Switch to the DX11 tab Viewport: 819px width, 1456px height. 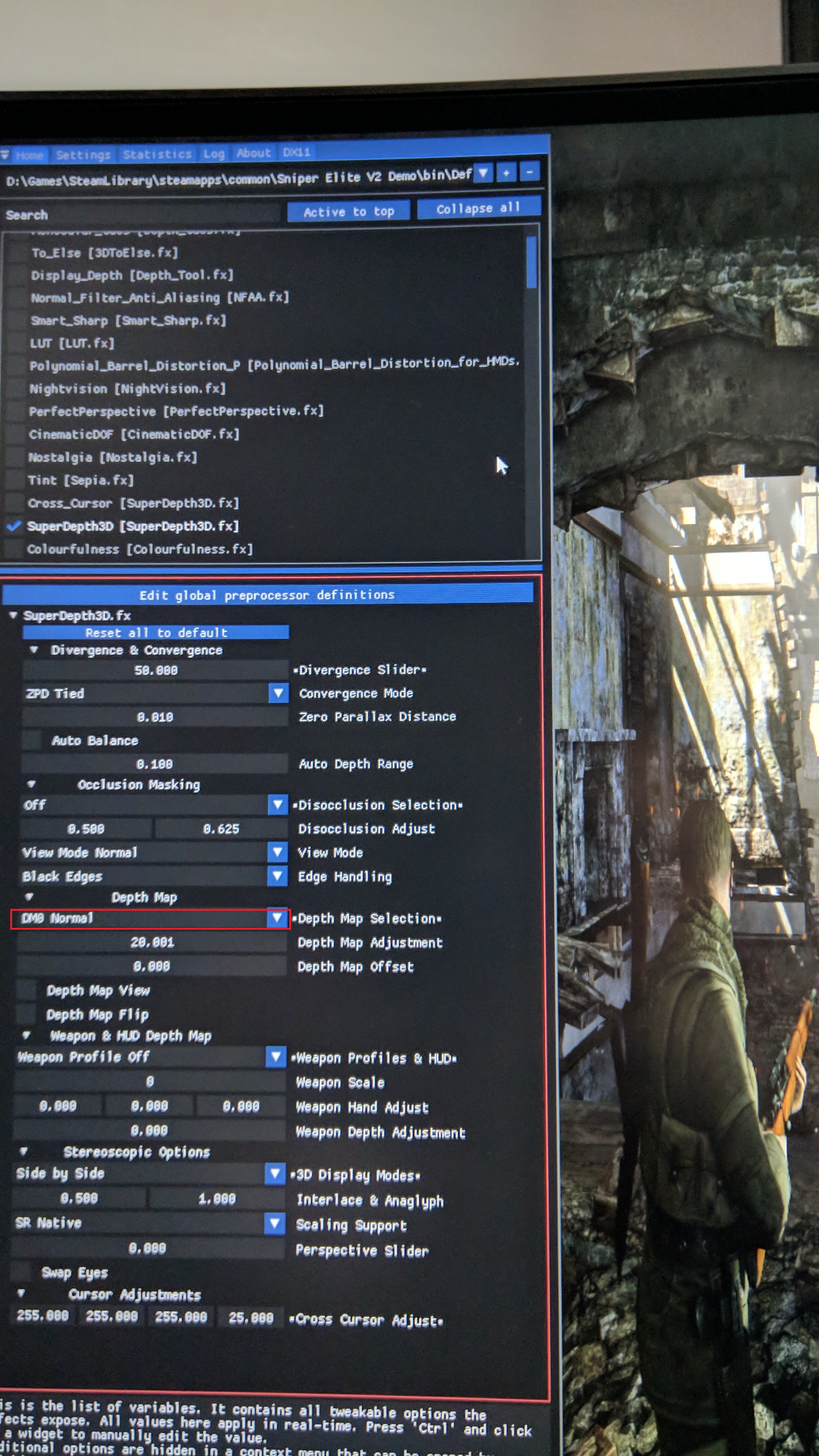296,152
